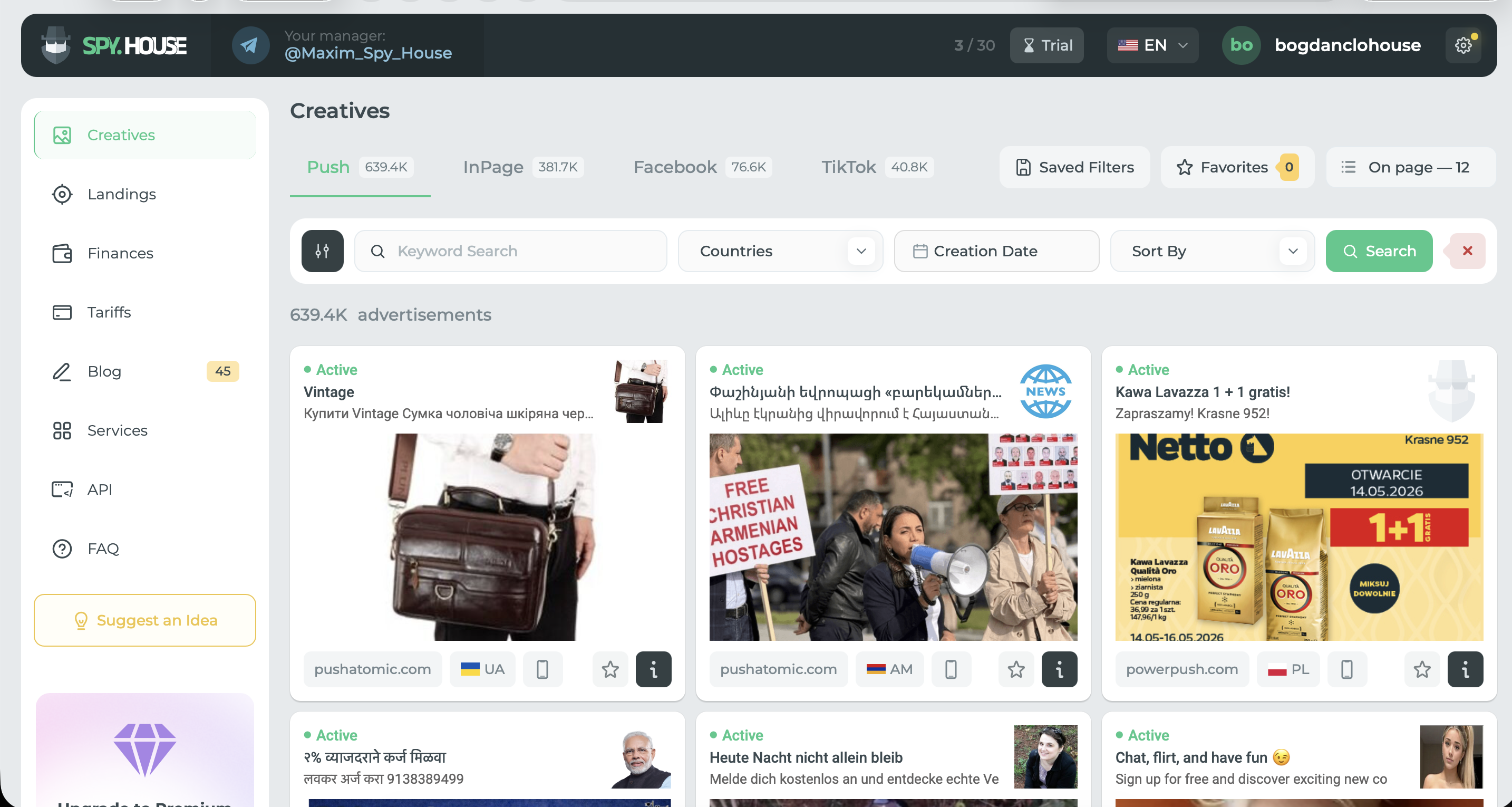1512x807 pixels.
Task: Open Creatives in the sidebar
Action: [145, 135]
